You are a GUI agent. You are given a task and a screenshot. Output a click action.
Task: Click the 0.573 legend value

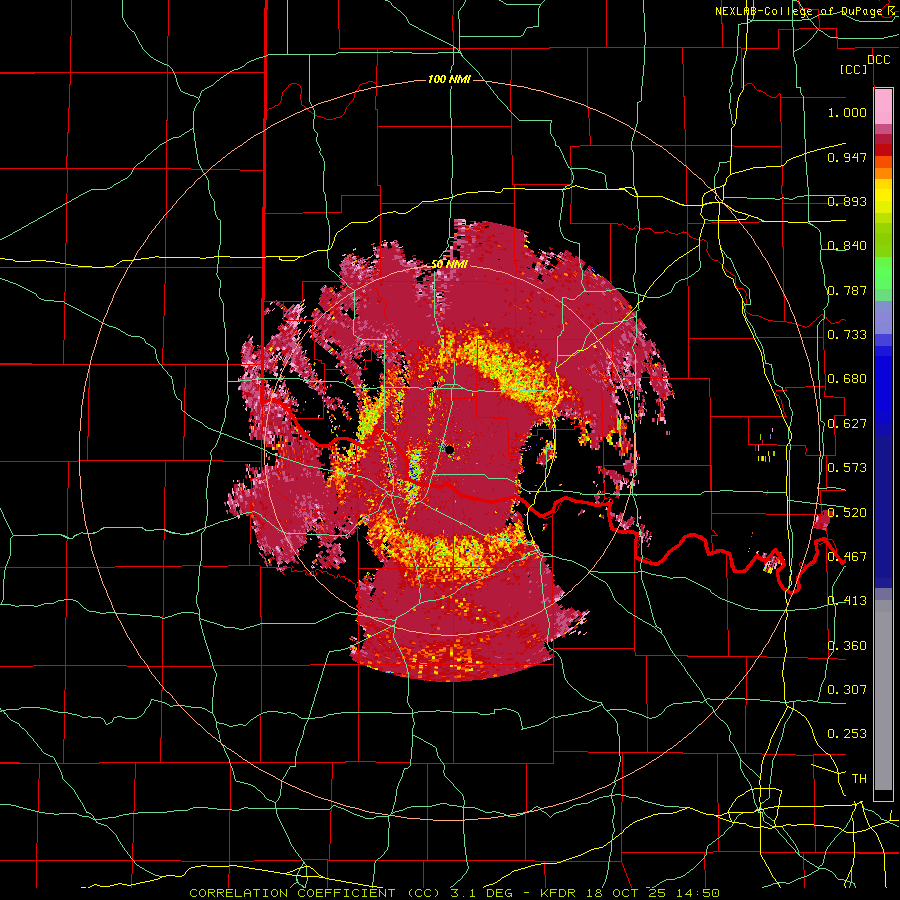847,468
